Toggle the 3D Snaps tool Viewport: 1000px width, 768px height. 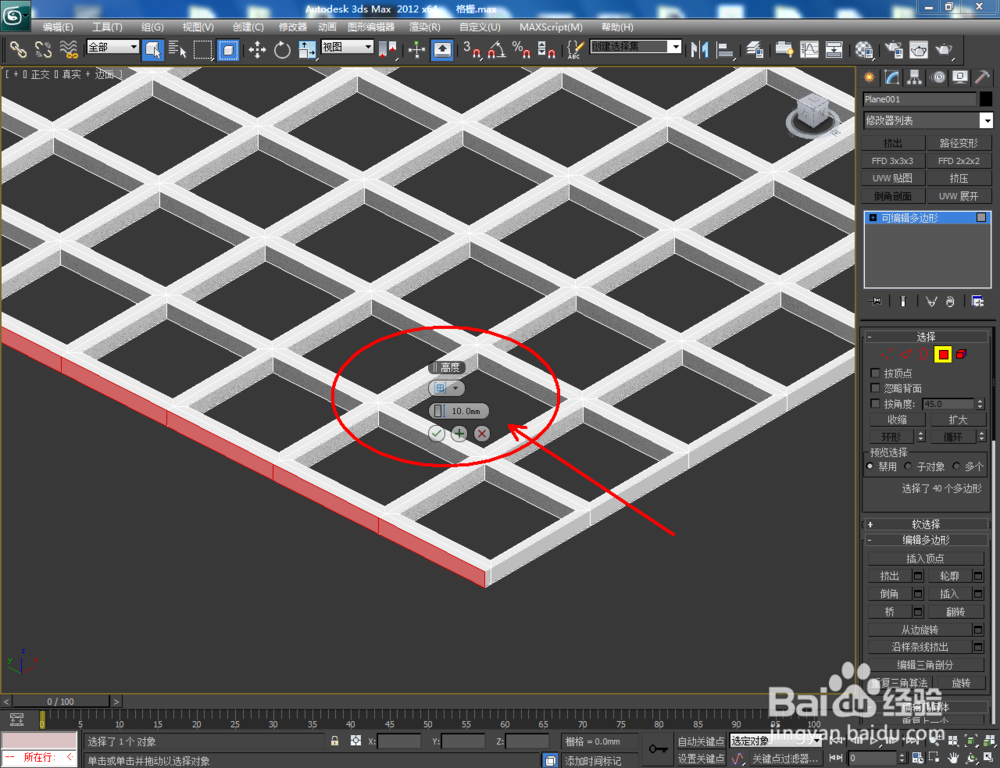pos(471,49)
